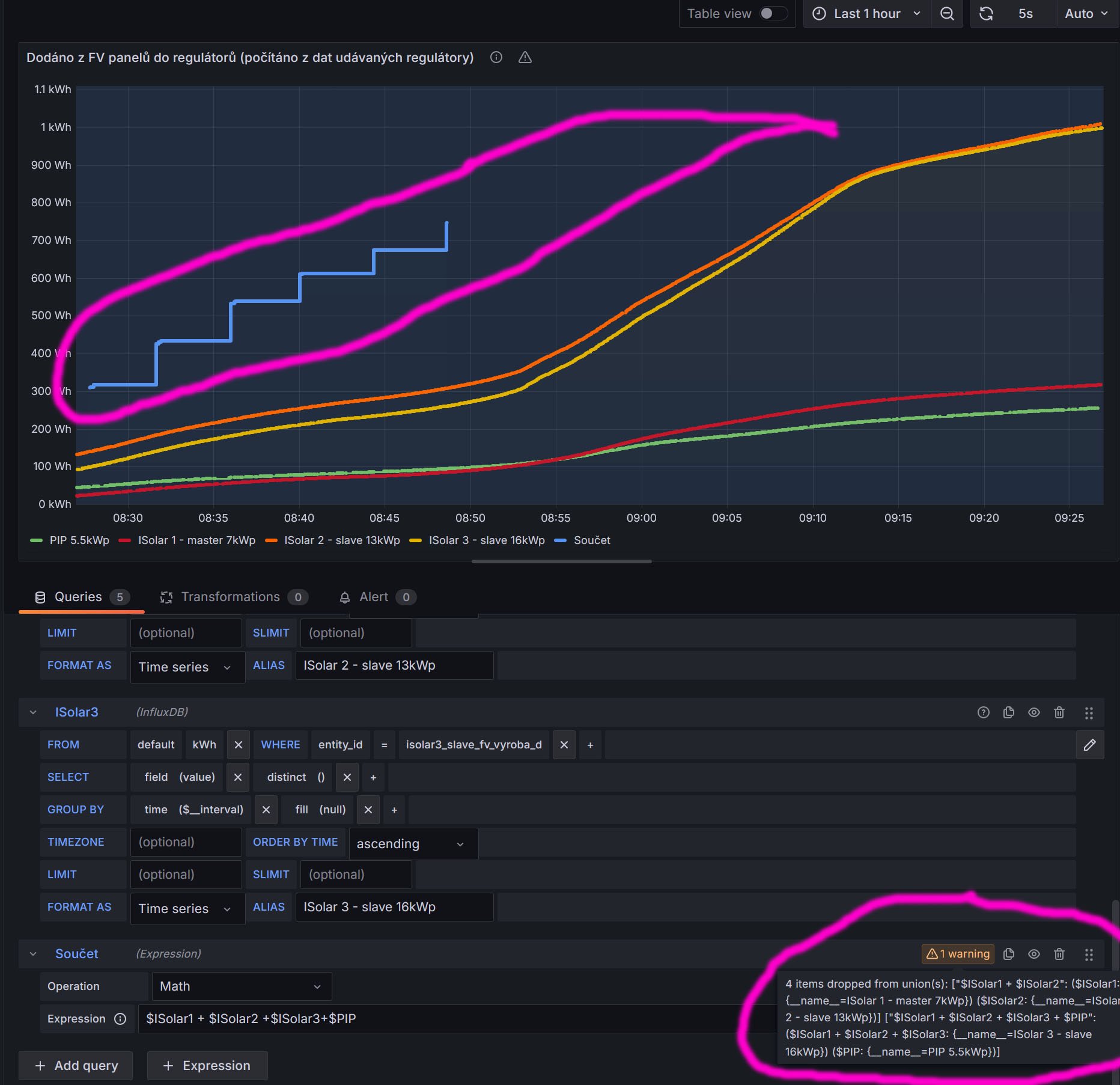
Task: Open the Math operation dropdown
Action: click(242, 986)
